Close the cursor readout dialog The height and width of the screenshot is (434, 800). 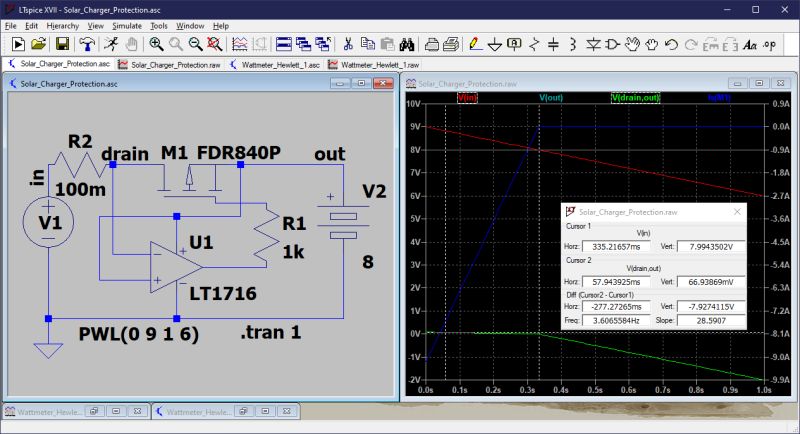[x=737, y=212]
